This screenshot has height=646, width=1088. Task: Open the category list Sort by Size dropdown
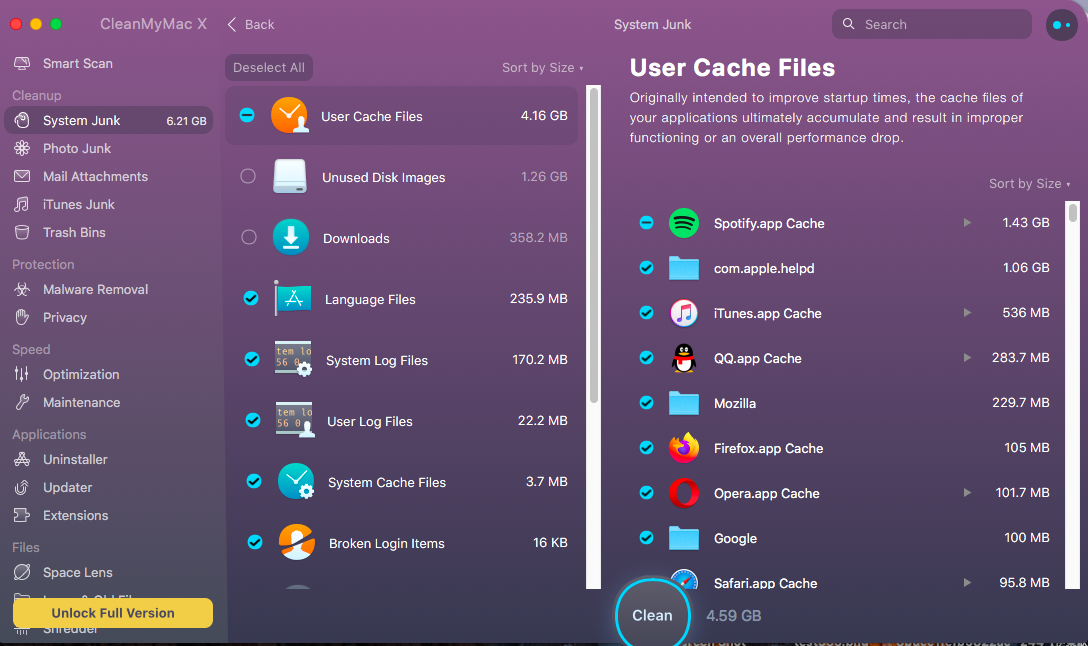543,67
